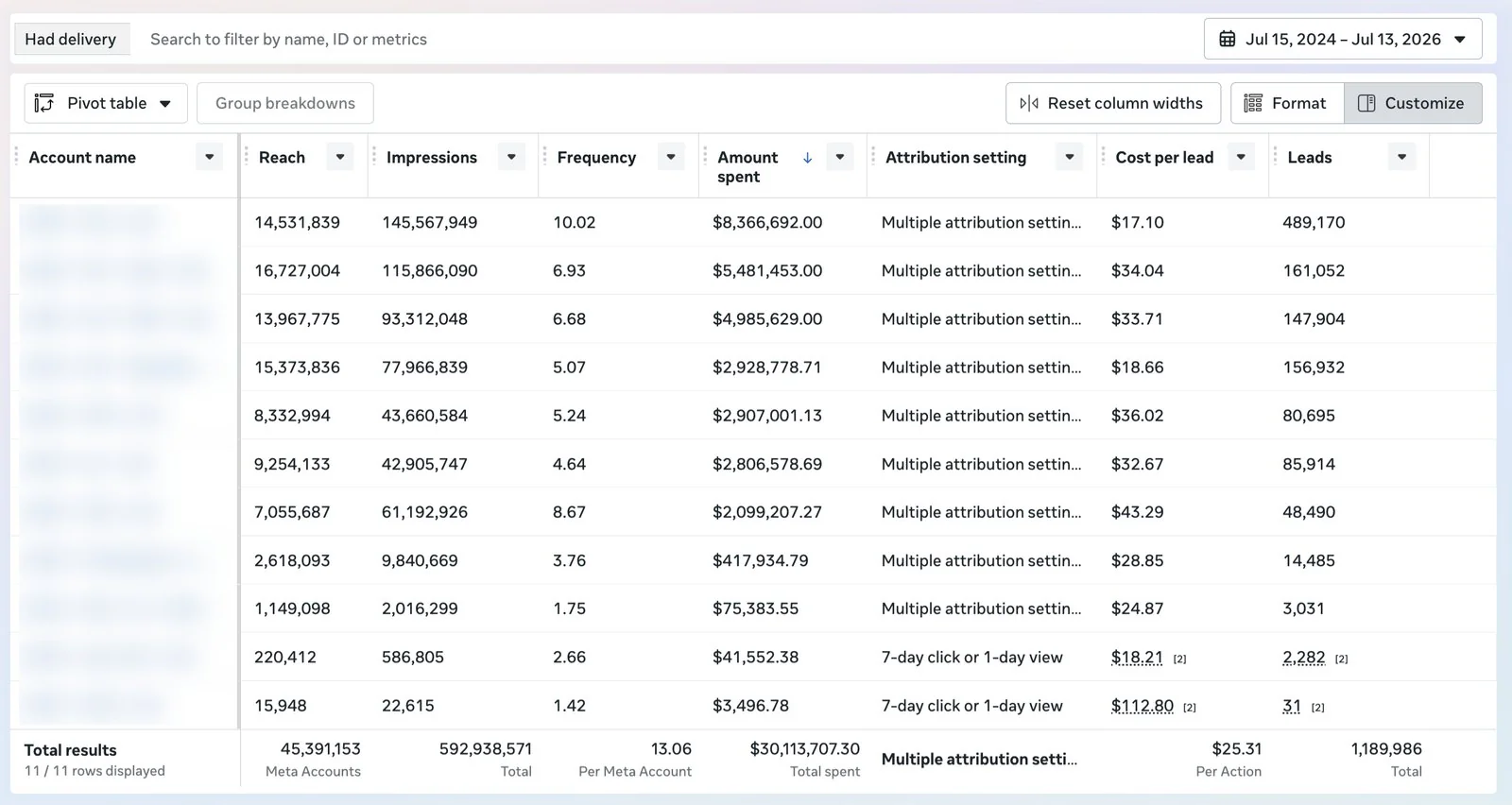Click the Had delivery filter chip

[71, 39]
